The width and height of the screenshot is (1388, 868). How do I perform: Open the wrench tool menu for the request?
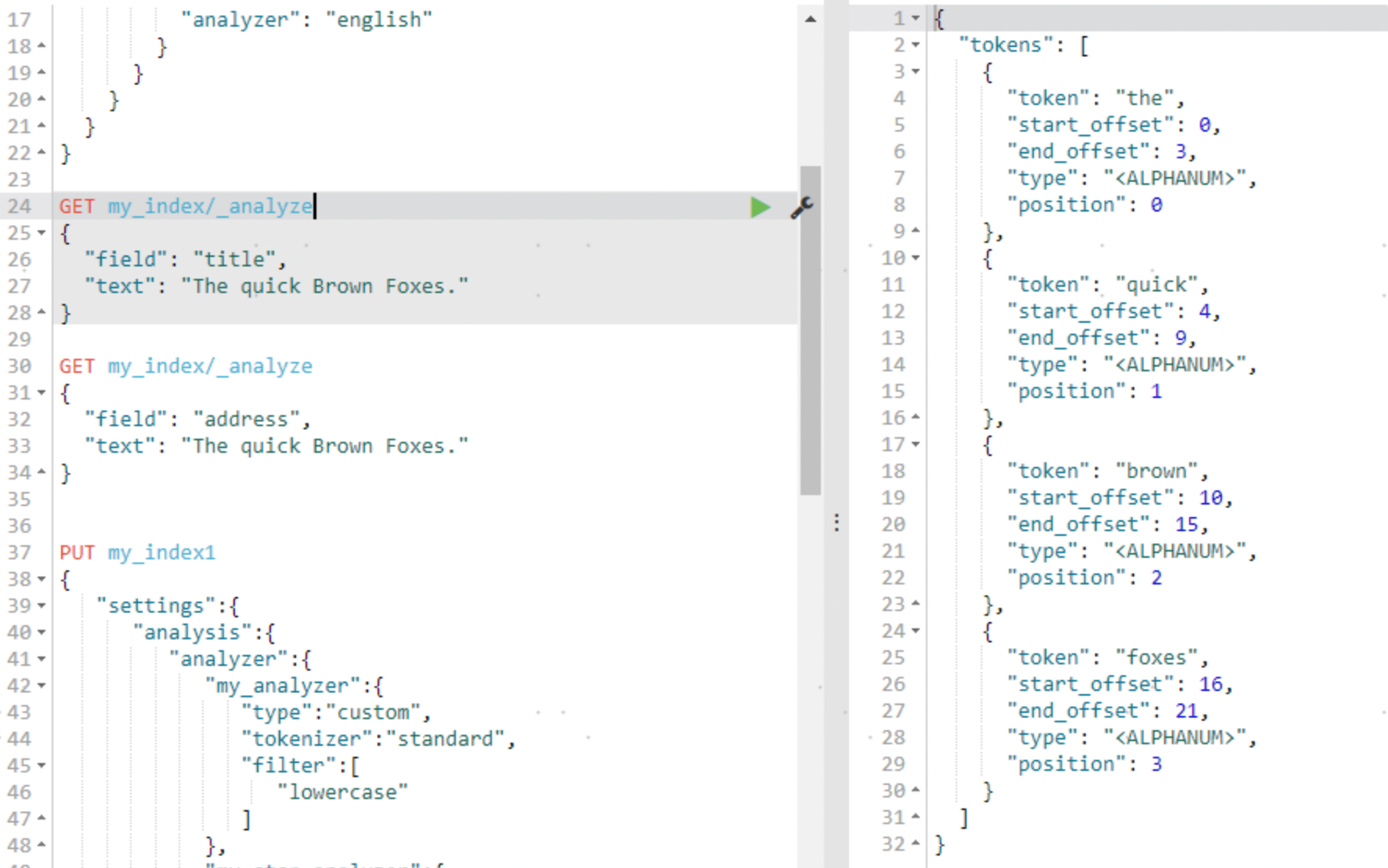801,208
